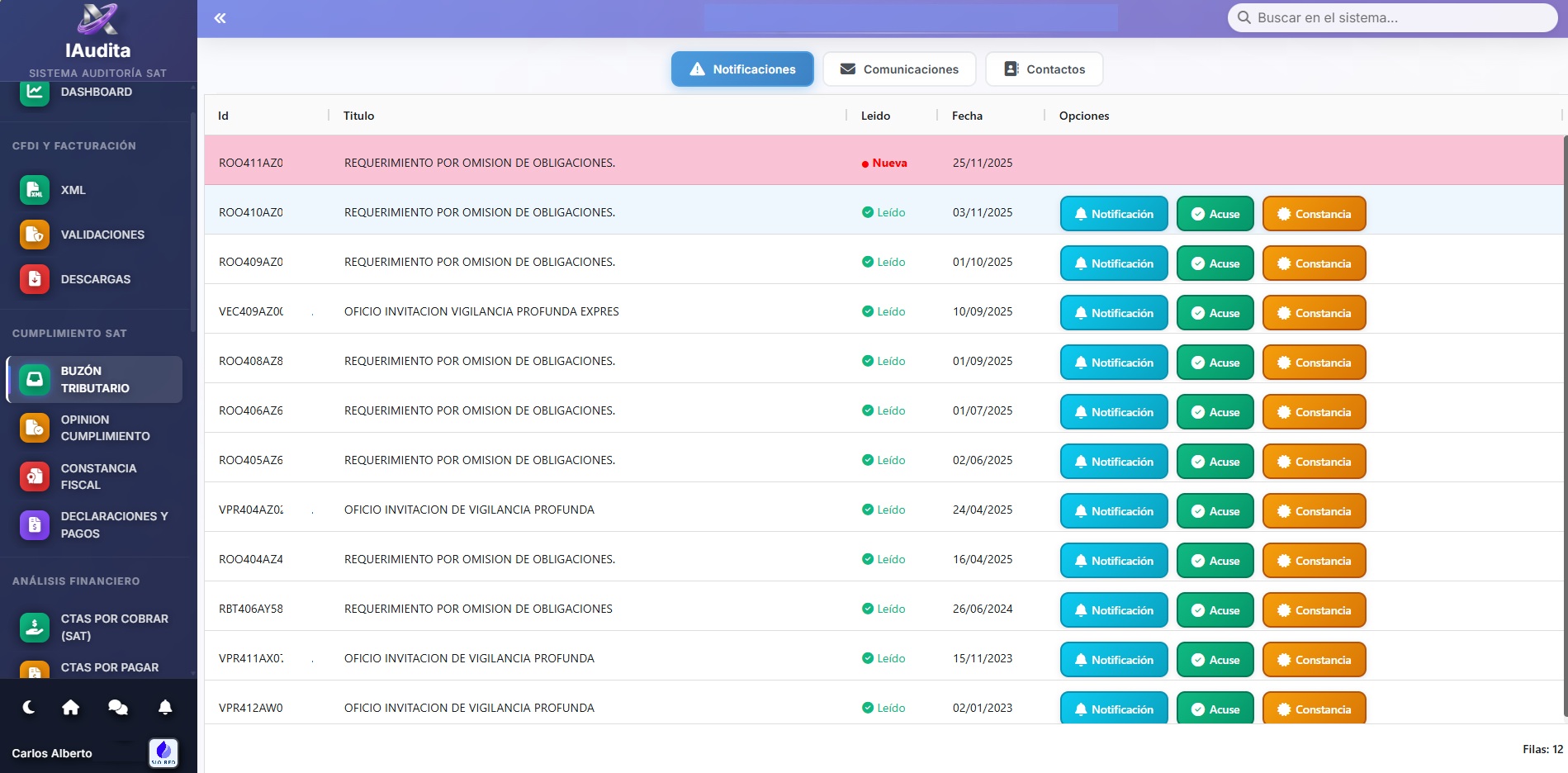Open Validaciones from the sidebar
The height and width of the screenshot is (773, 1568).
[102, 235]
